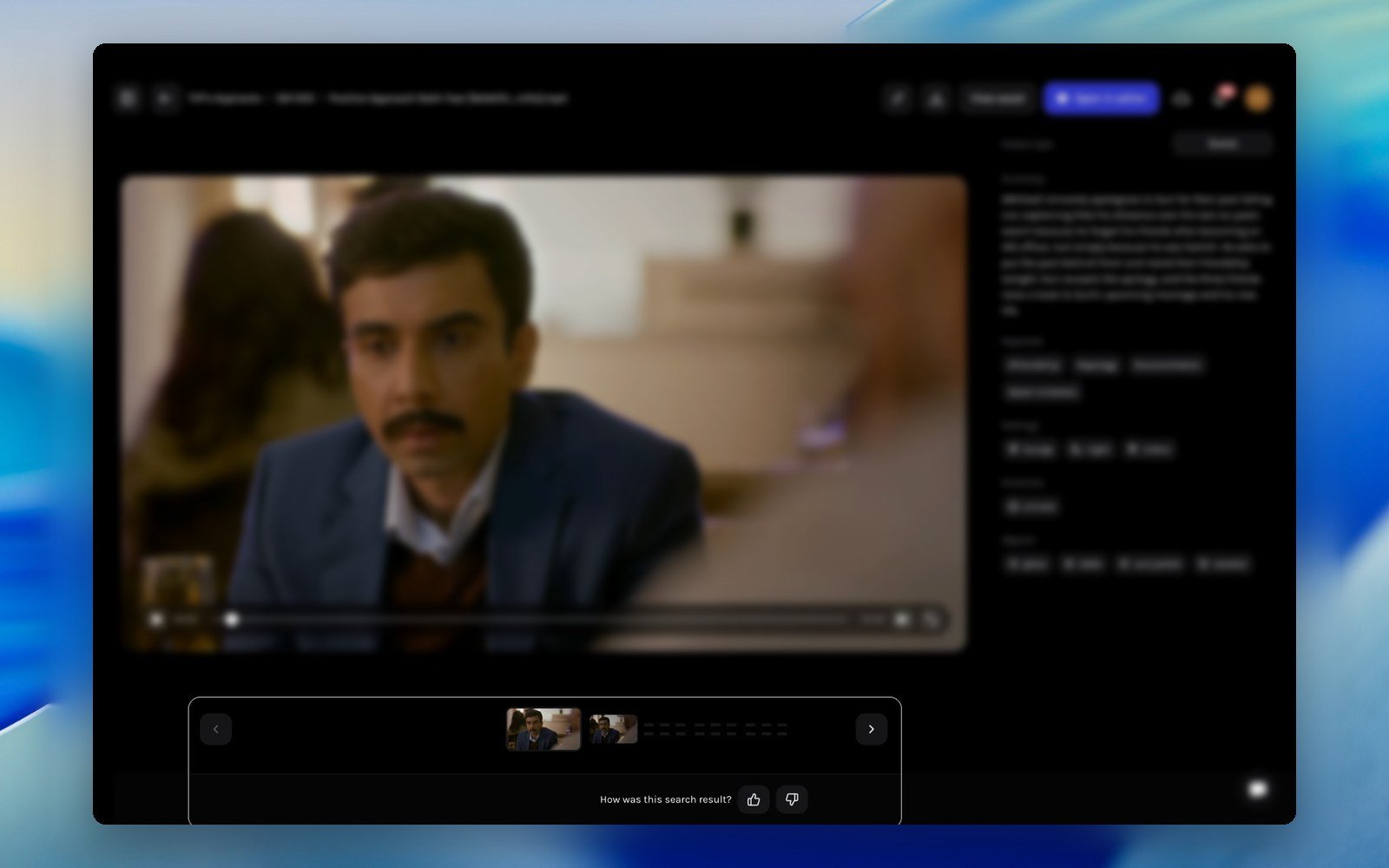
Task: Open the sidebar menu icon at top left
Action: coord(127,98)
